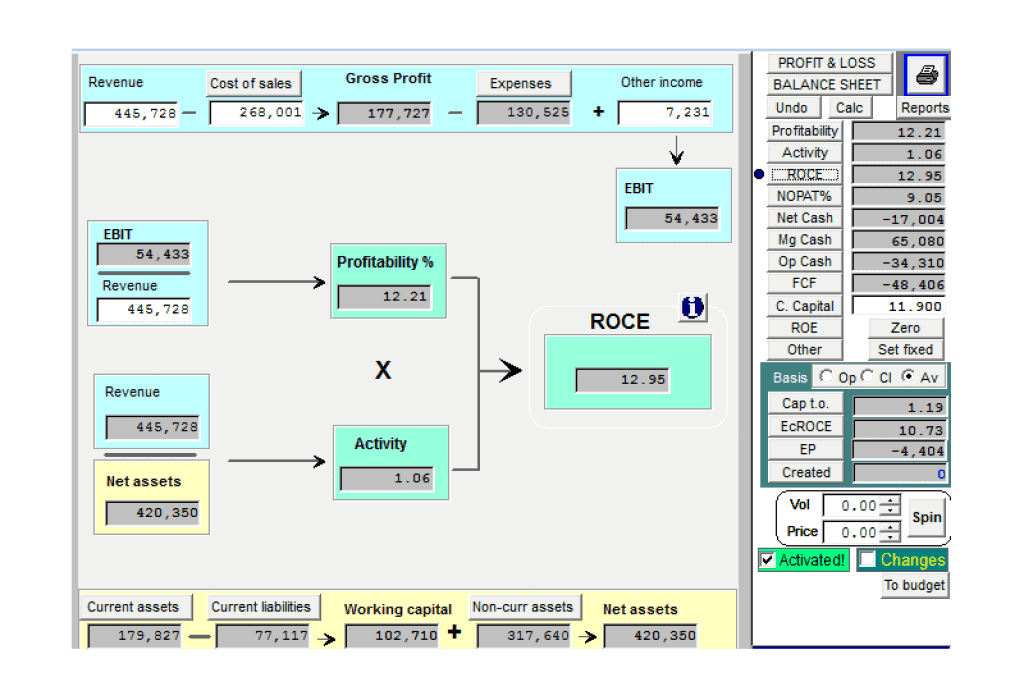Switch to the BALANCE SHEET view
1024x700 pixels.
[826, 85]
